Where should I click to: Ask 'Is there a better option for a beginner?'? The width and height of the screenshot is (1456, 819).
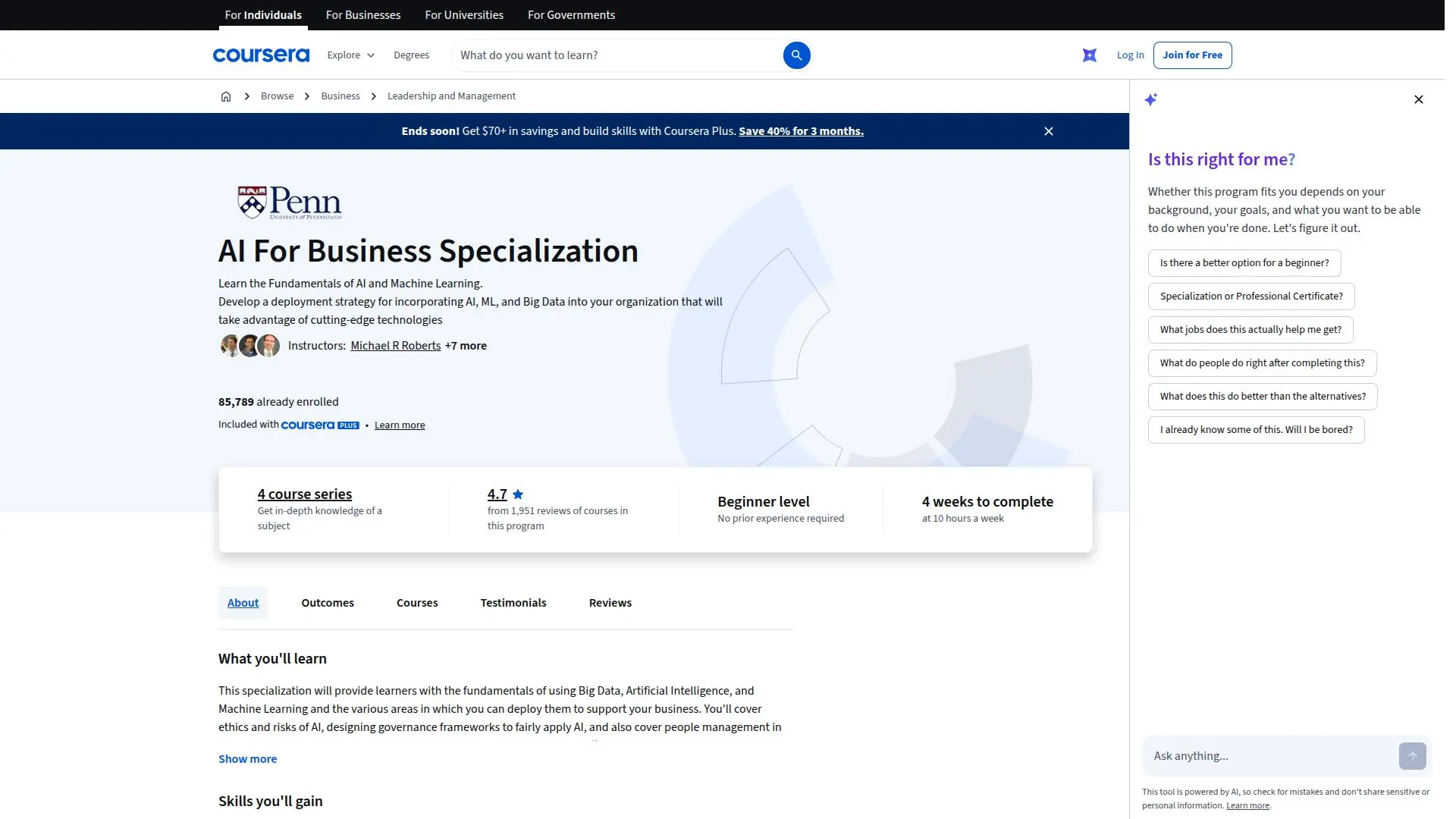coord(1244,263)
